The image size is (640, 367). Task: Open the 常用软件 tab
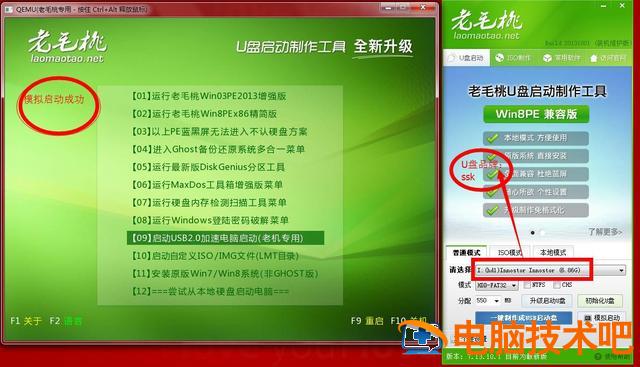pos(562,58)
